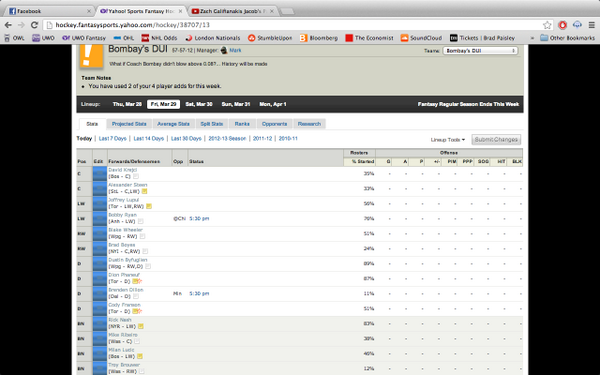The image size is (600, 375).
Task: Reload the current page
Action: coord(34,25)
